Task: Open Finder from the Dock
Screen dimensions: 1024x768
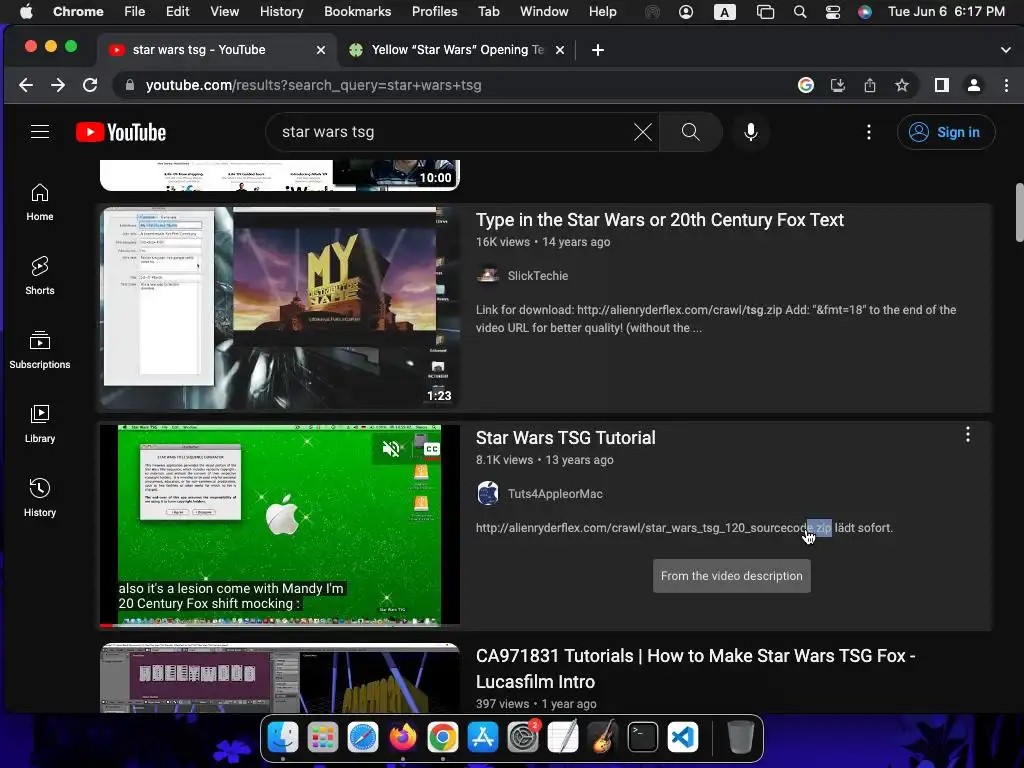Action: point(283,737)
